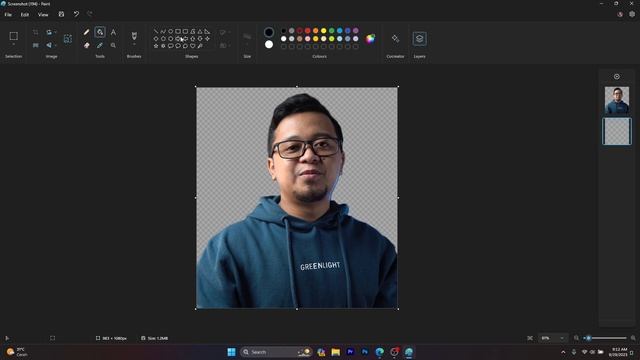This screenshot has width=640, height=360.
Task: Open the Edit menu
Action: (25, 15)
